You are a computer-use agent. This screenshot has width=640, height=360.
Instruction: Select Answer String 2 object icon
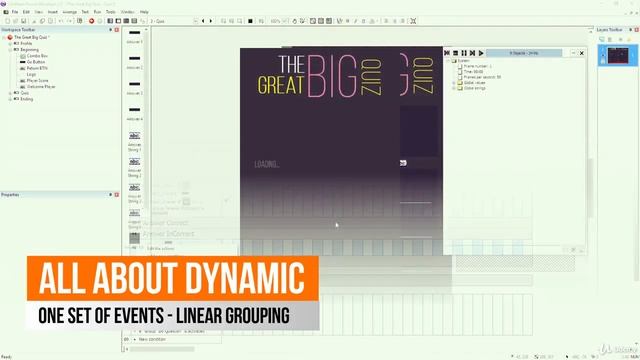point(134,162)
